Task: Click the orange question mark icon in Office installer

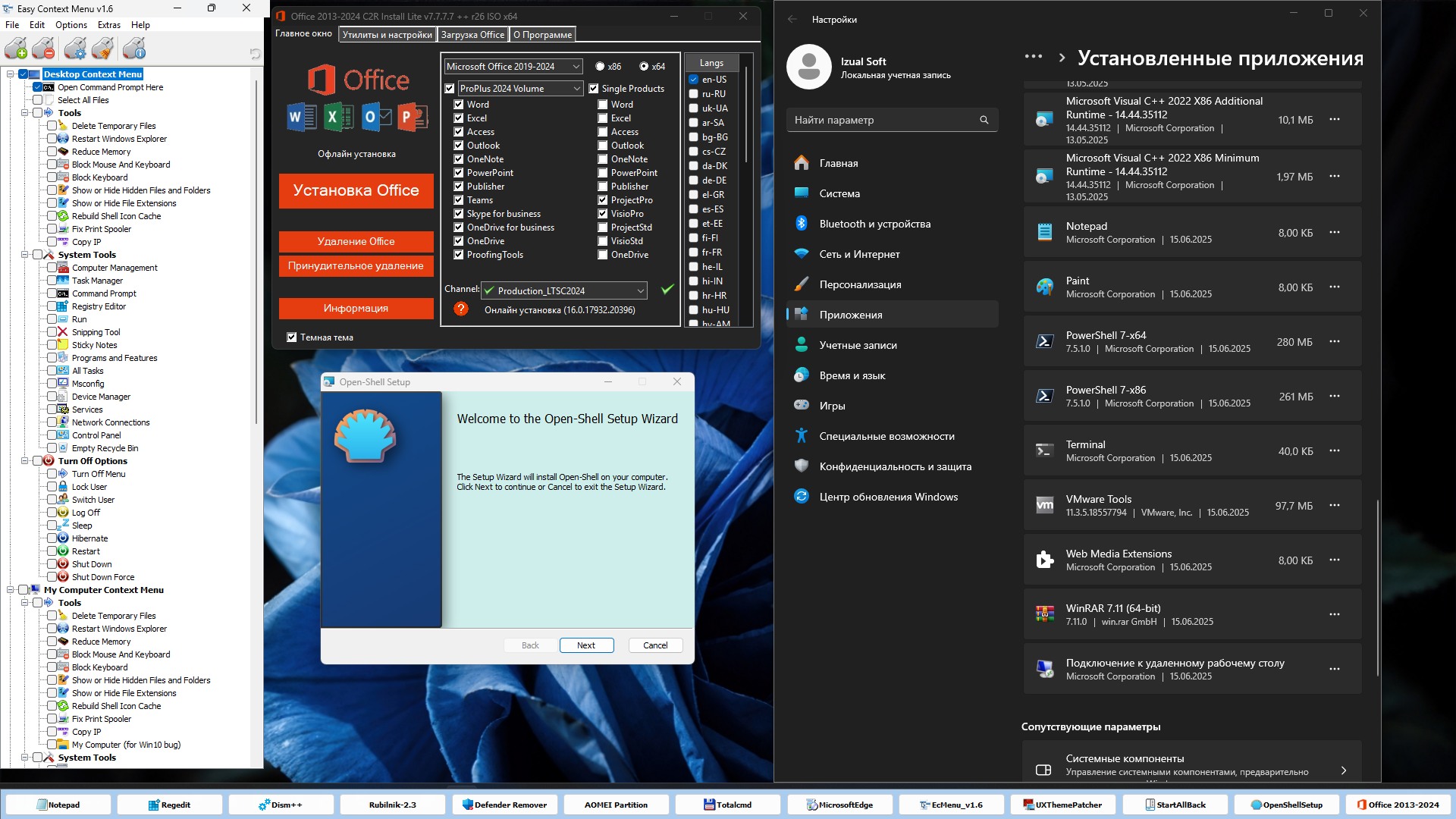Action: pos(460,309)
